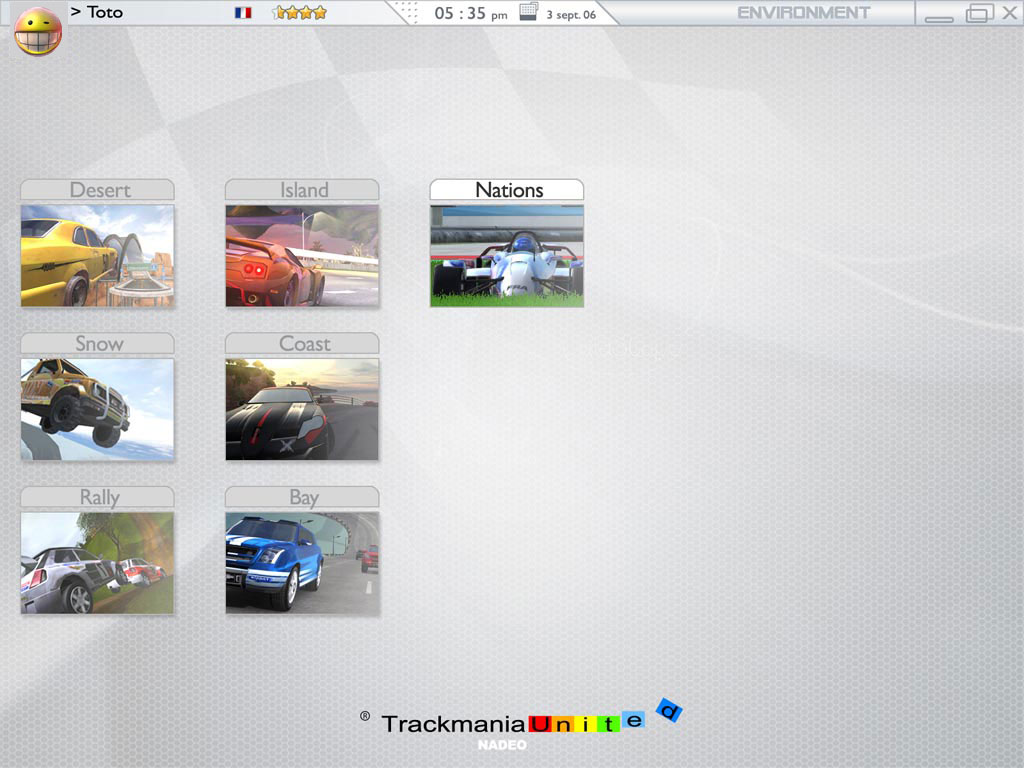Choose the Snow environment label
The image size is (1024, 768).
[98, 344]
